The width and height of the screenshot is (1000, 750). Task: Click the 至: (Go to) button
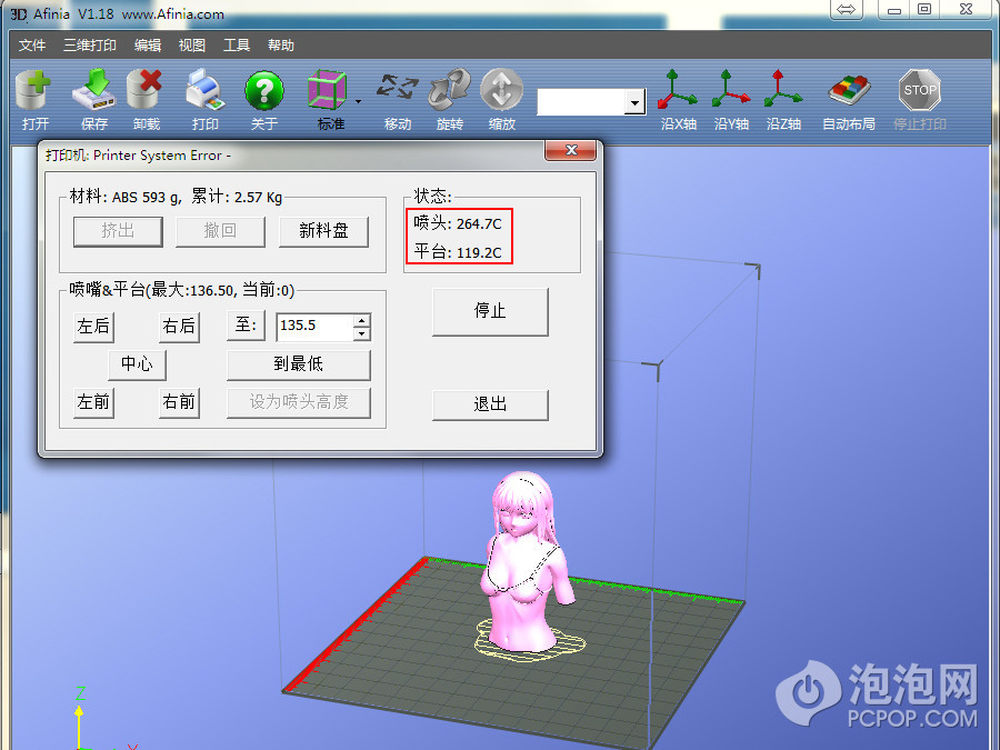click(246, 325)
